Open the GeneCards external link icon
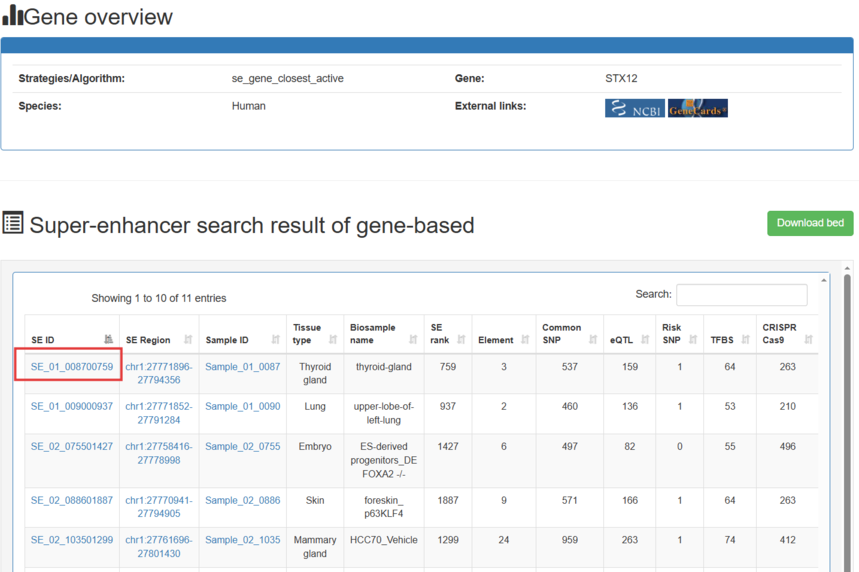Viewport: 859px width, 572px height. click(697, 107)
